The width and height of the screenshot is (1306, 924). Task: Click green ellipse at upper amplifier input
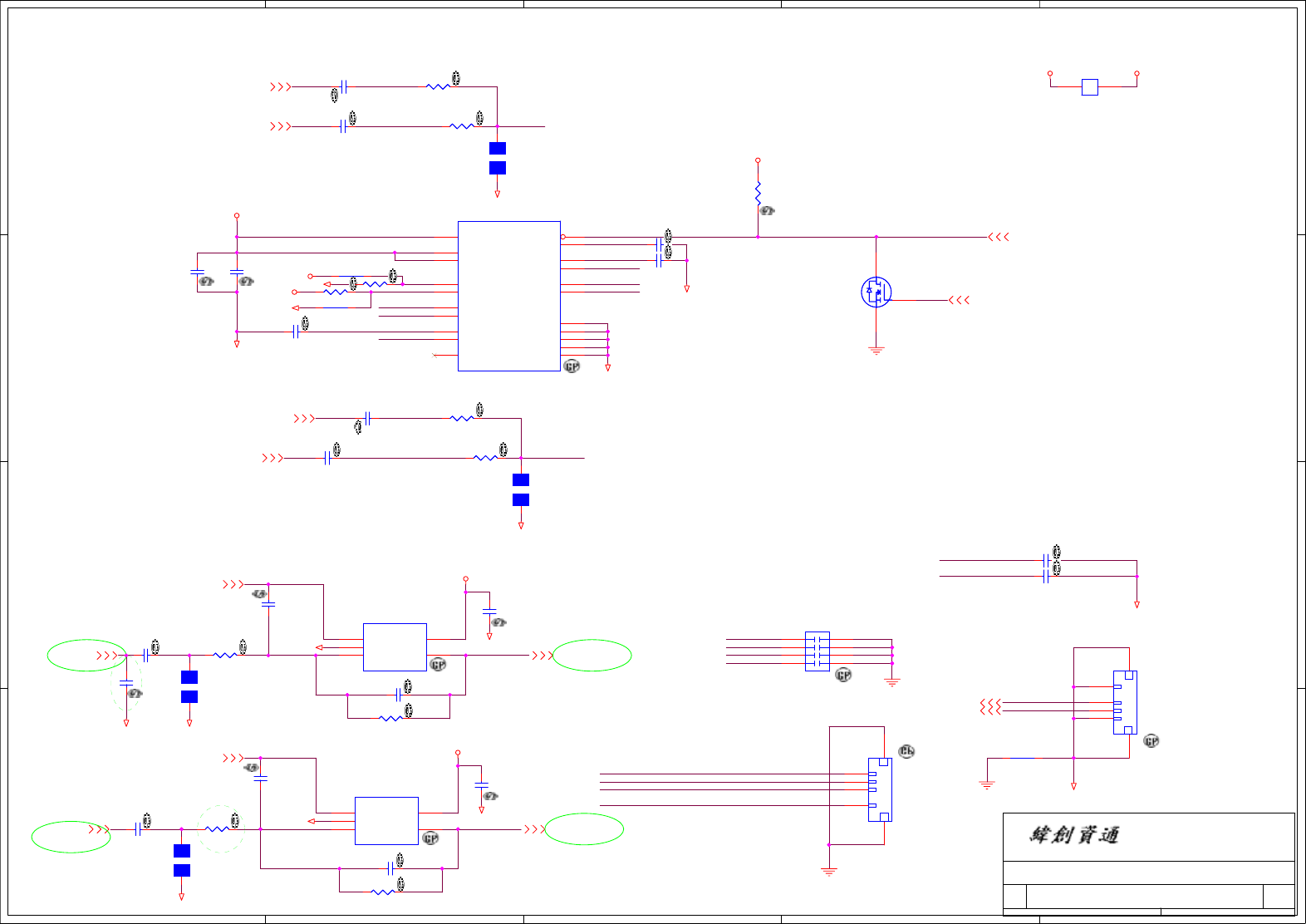click(86, 655)
